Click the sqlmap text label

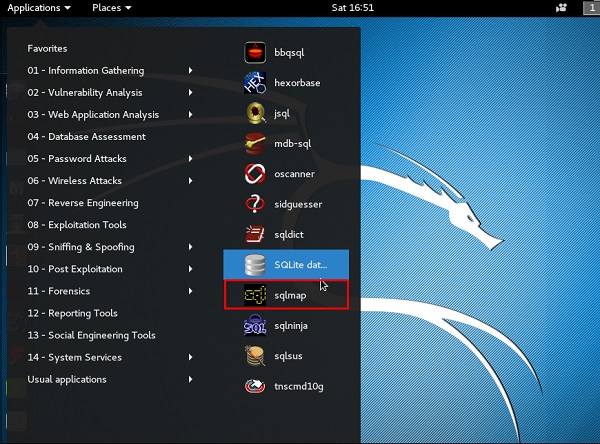click(290, 295)
